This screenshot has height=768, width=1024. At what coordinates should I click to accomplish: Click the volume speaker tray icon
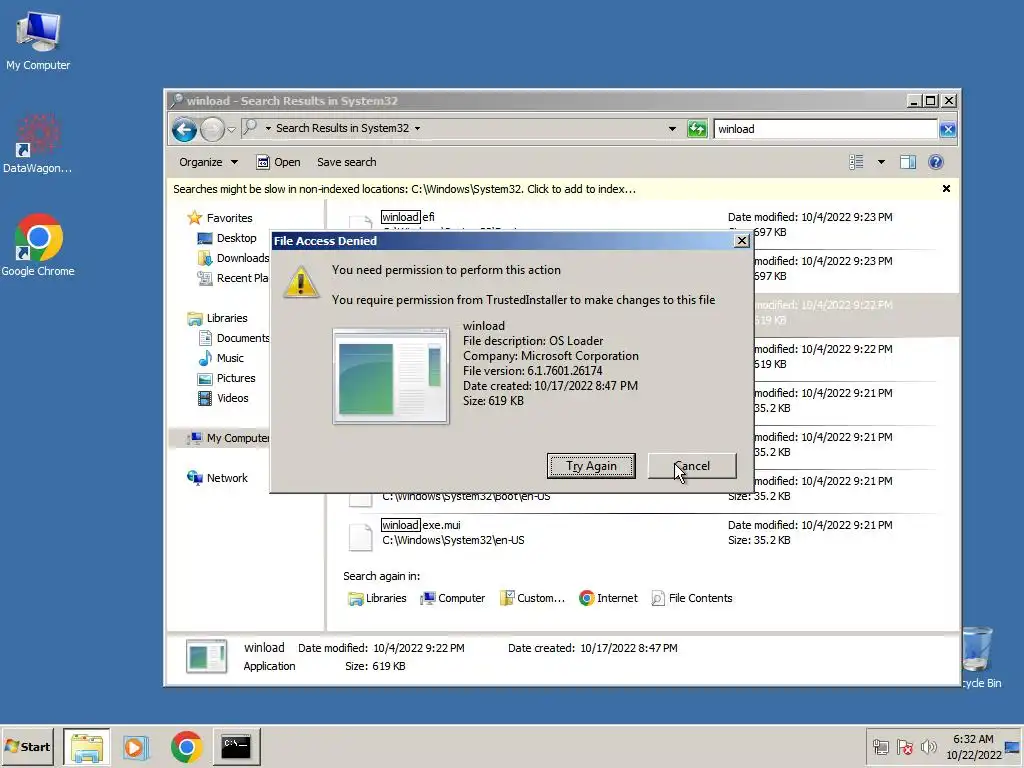pyautogui.click(x=928, y=747)
